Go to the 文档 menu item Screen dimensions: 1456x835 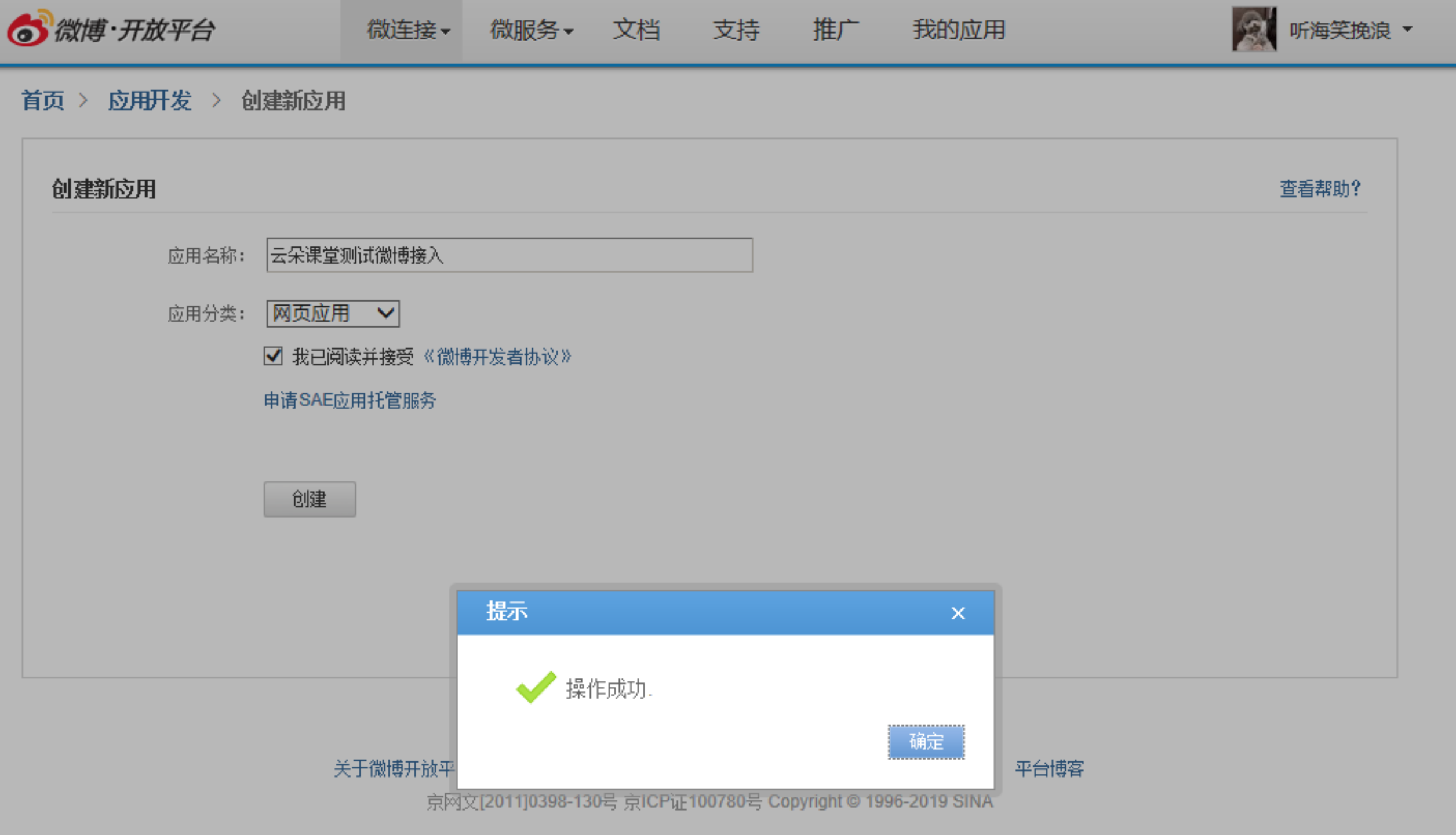[636, 30]
